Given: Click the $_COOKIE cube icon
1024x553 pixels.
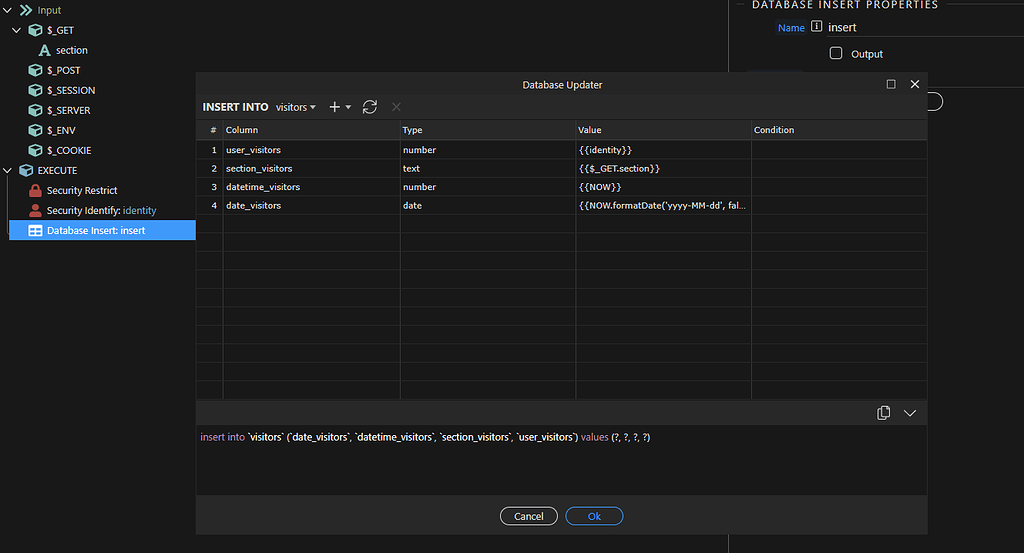Looking at the screenshot, I should tap(35, 150).
